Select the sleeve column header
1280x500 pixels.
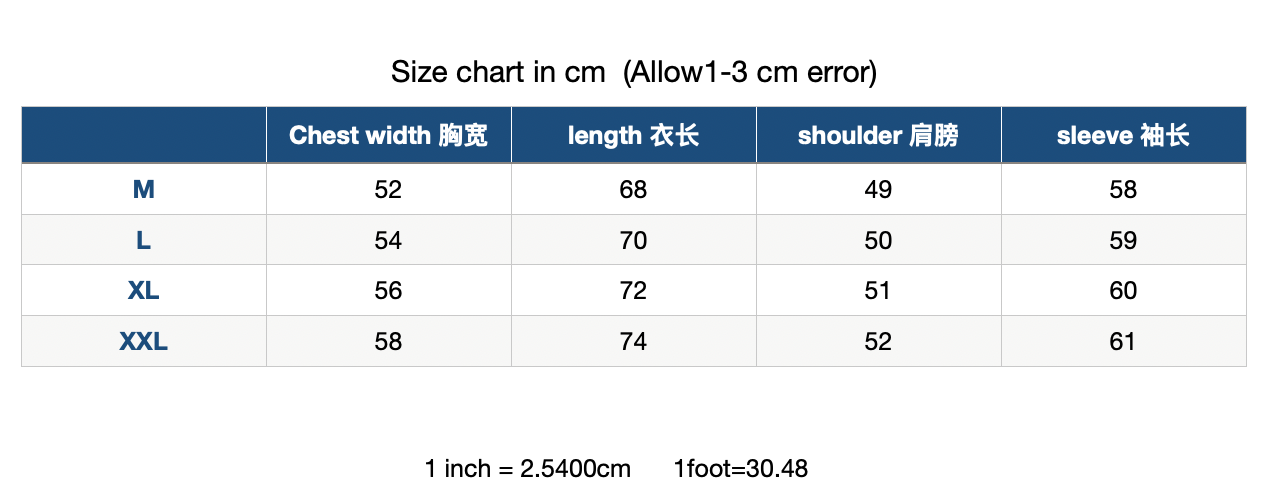click(1123, 135)
